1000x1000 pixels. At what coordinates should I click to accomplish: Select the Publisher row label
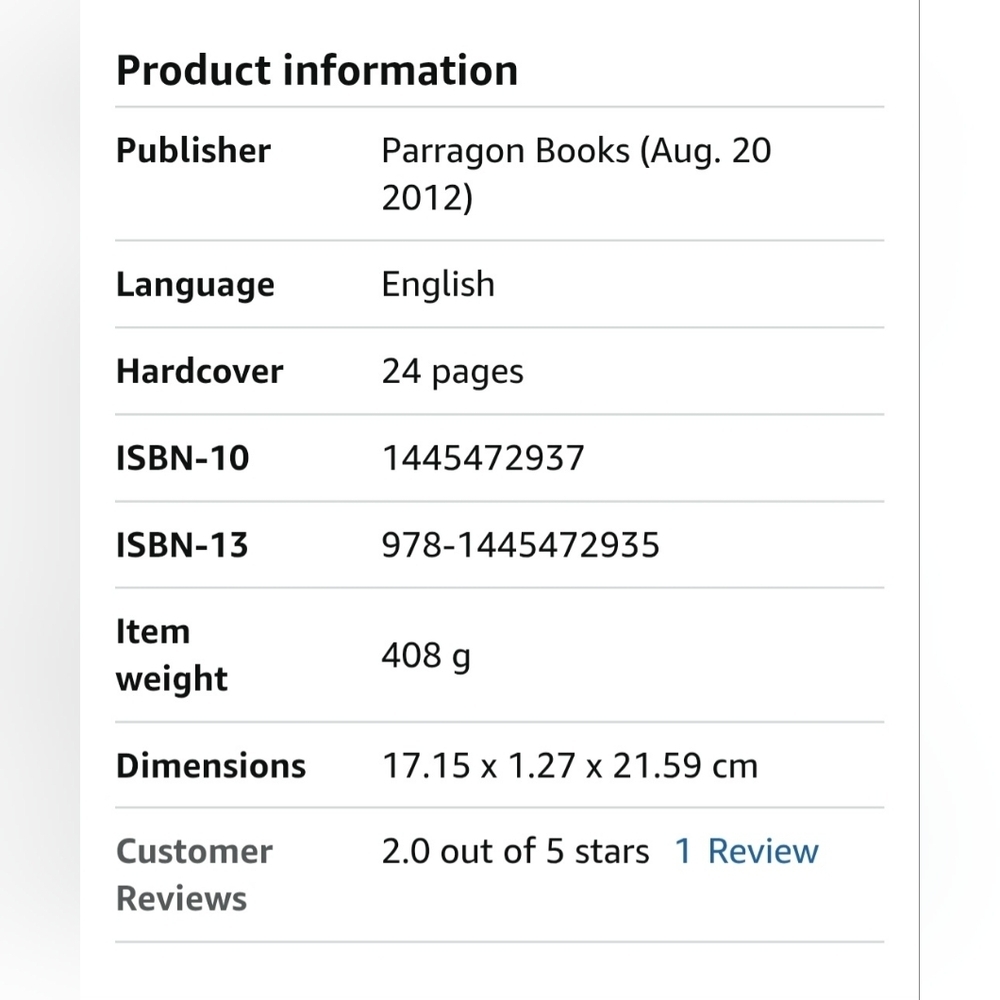(x=193, y=151)
